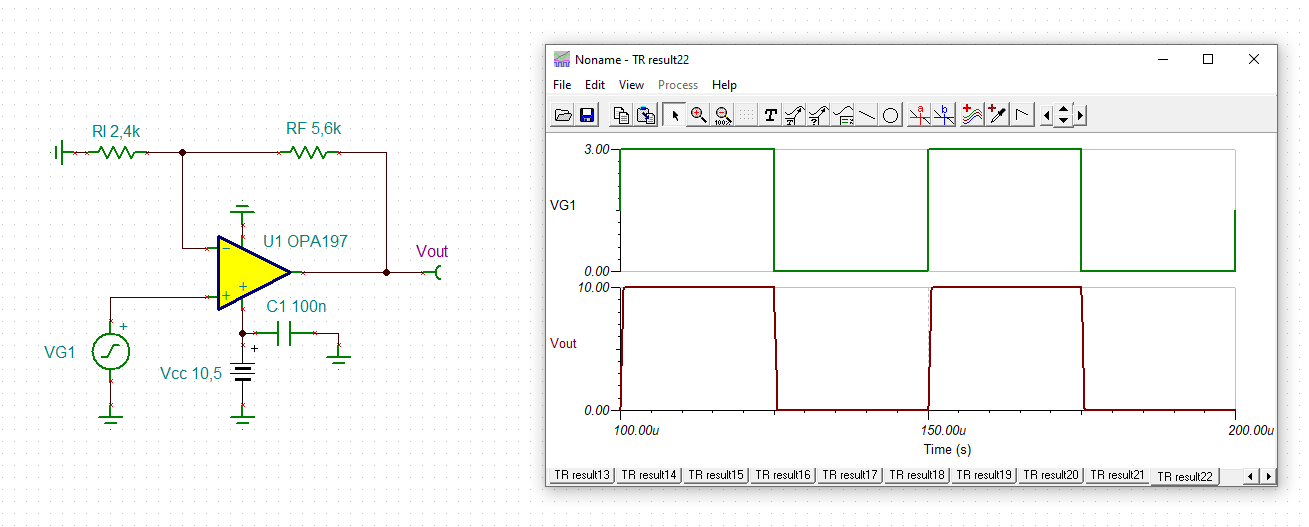Viewport: 1309px width, 527px height.
Task: Select the TR result22 tab
Action: pos(1184,476)
